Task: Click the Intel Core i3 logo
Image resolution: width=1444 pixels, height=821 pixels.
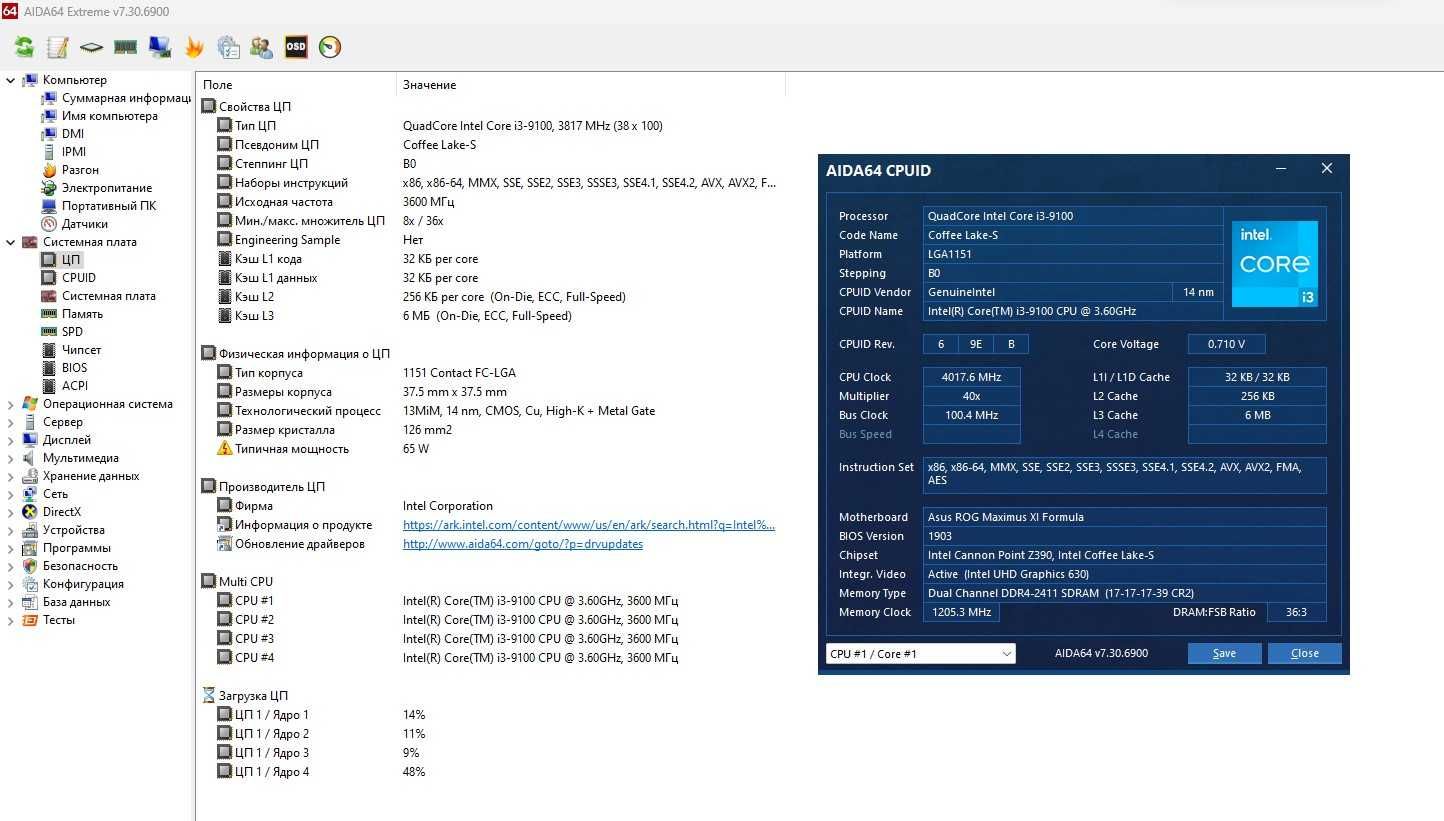Action: tap(1274, 263)
